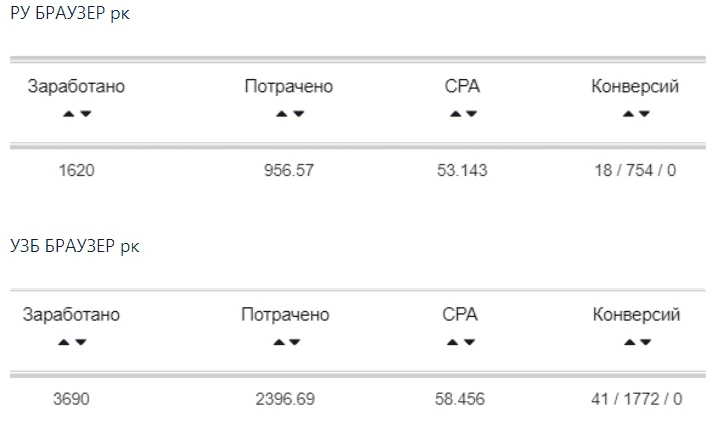728x436 pixels.
Task: Click Потрачено header in УЗБ БРАУЗЕР table
Action: point(286,315)
